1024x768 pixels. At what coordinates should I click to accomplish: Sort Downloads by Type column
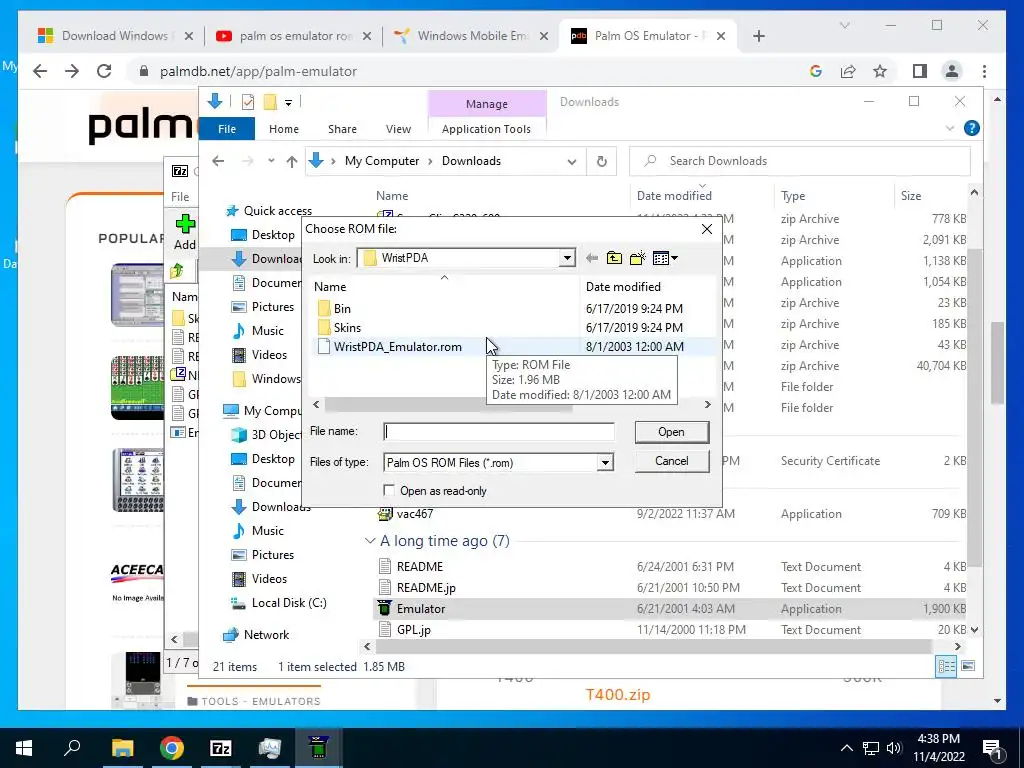793,195
